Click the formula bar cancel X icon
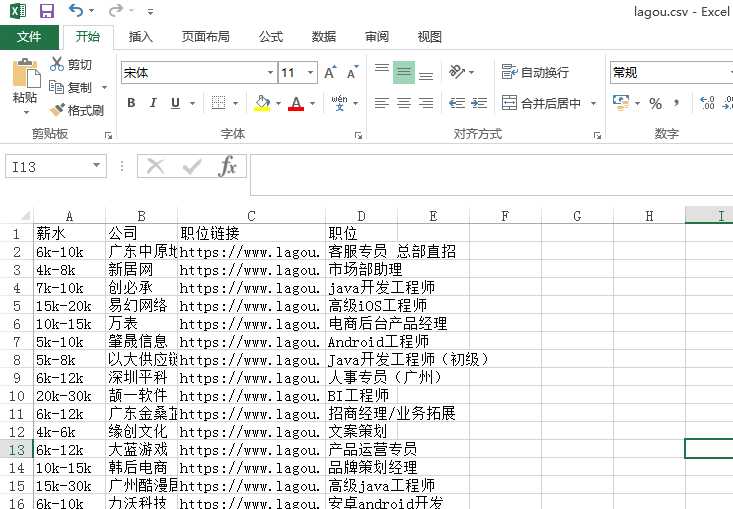 tap(155, 166)
